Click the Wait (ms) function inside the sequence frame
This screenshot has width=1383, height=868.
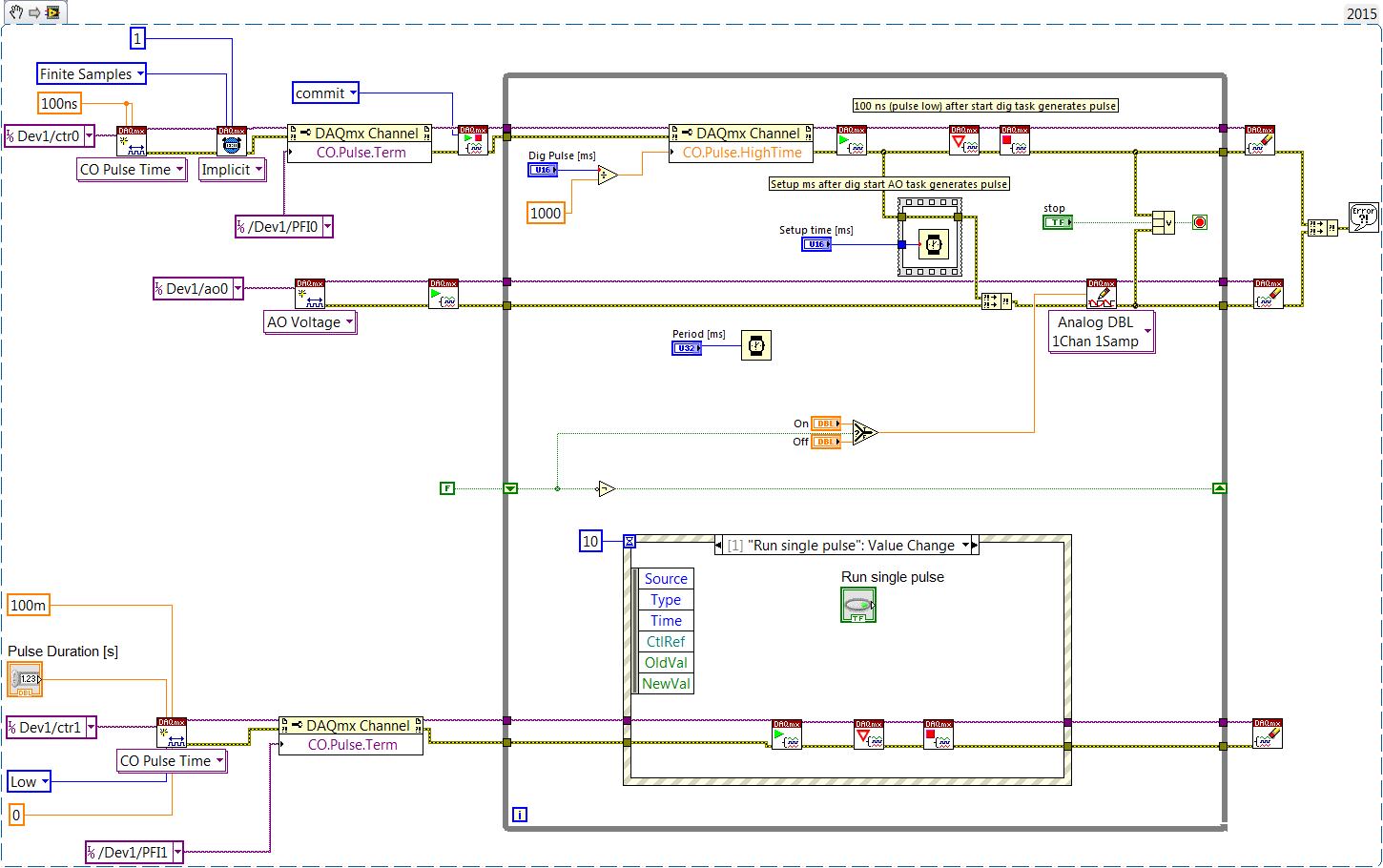[x=934, y=245]
